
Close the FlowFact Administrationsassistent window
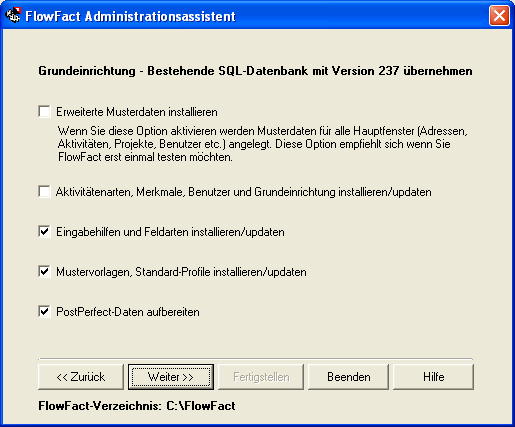[x=499, y=16]
